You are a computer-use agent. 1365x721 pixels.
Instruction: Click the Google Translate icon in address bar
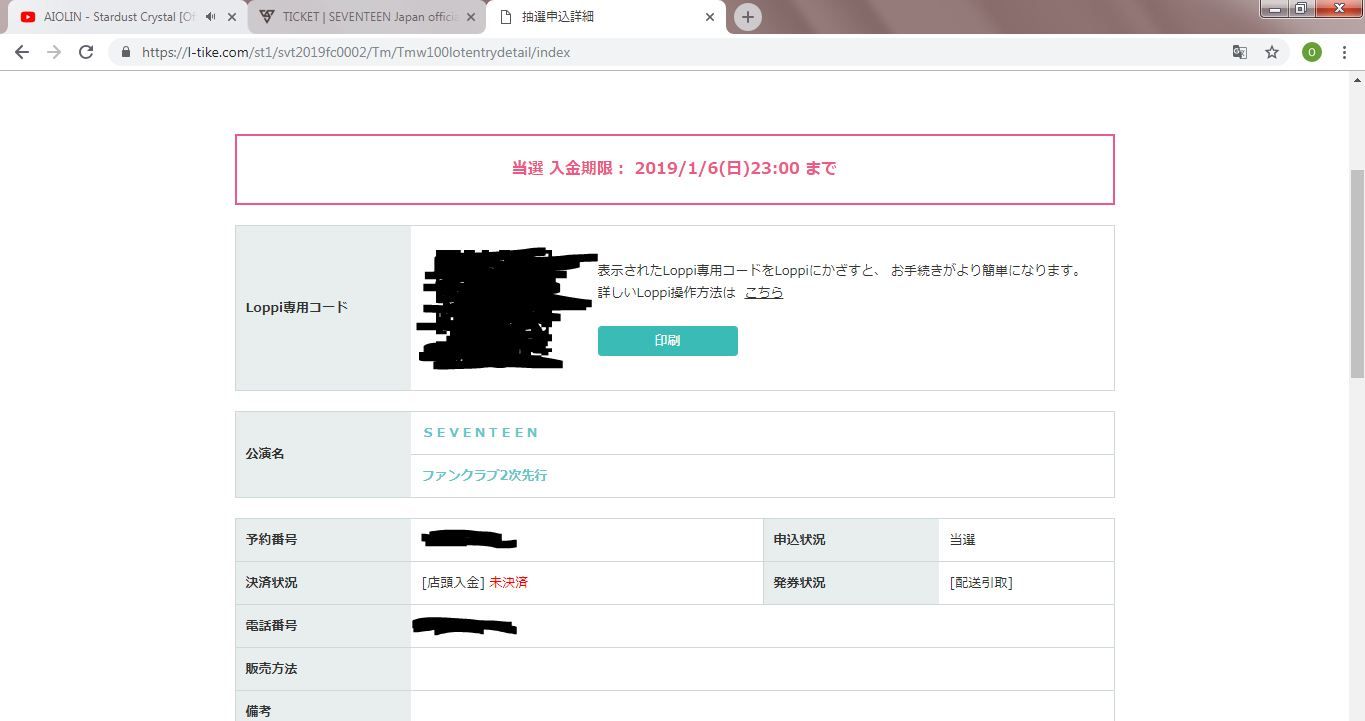click(1239, 52)
